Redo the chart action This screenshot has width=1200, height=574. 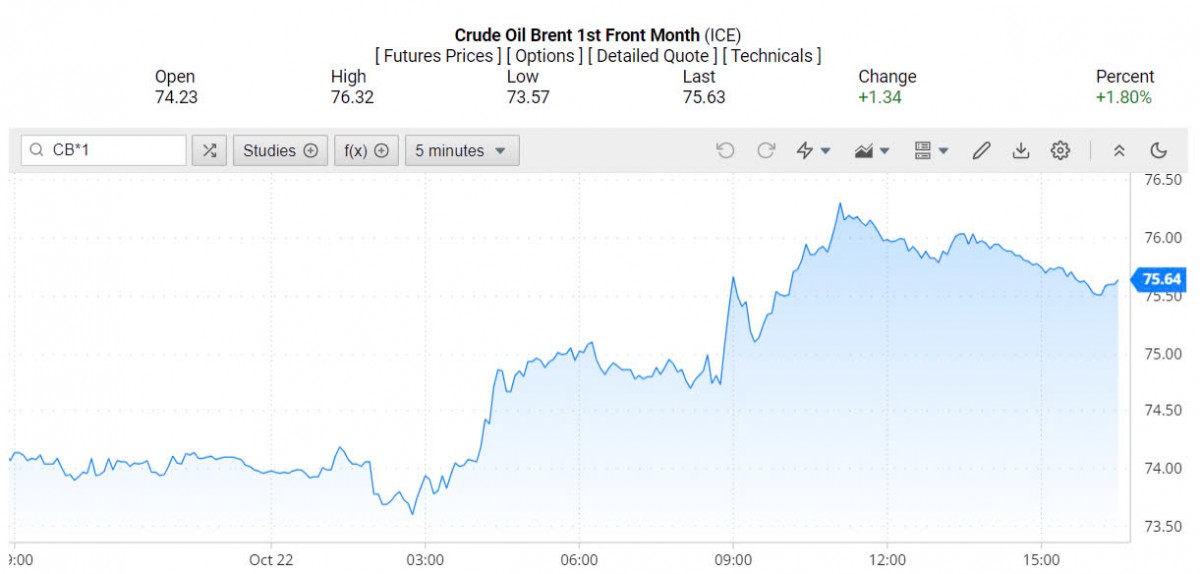coord(766,151)
